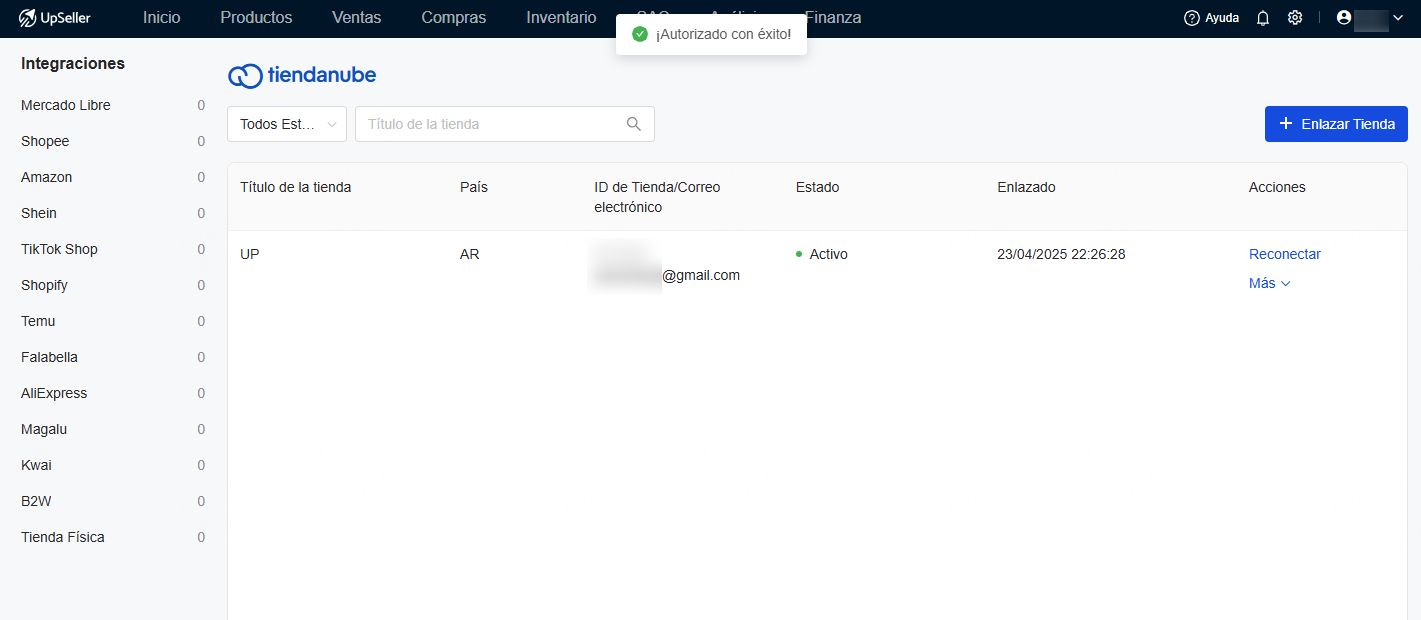The width and height of the screenshot is (1421, 620).
Task: Click the Activo status cell
Action: (822, 254)
